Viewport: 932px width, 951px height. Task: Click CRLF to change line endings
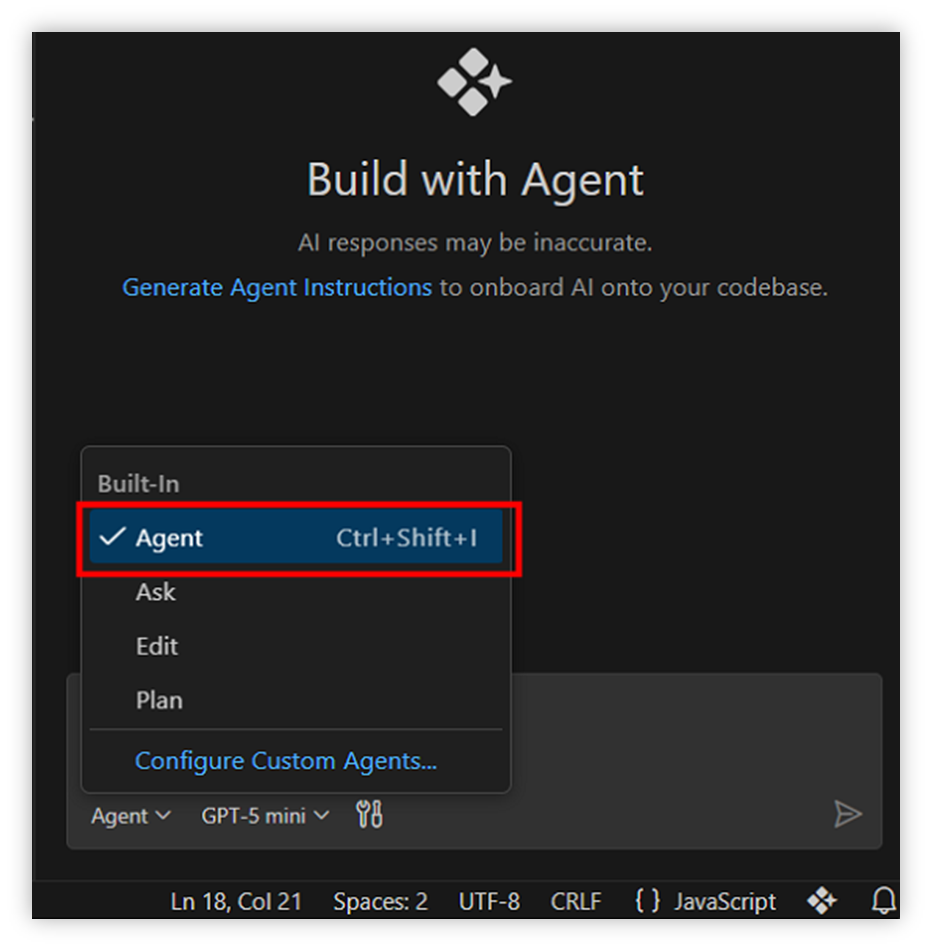[575, 901]
